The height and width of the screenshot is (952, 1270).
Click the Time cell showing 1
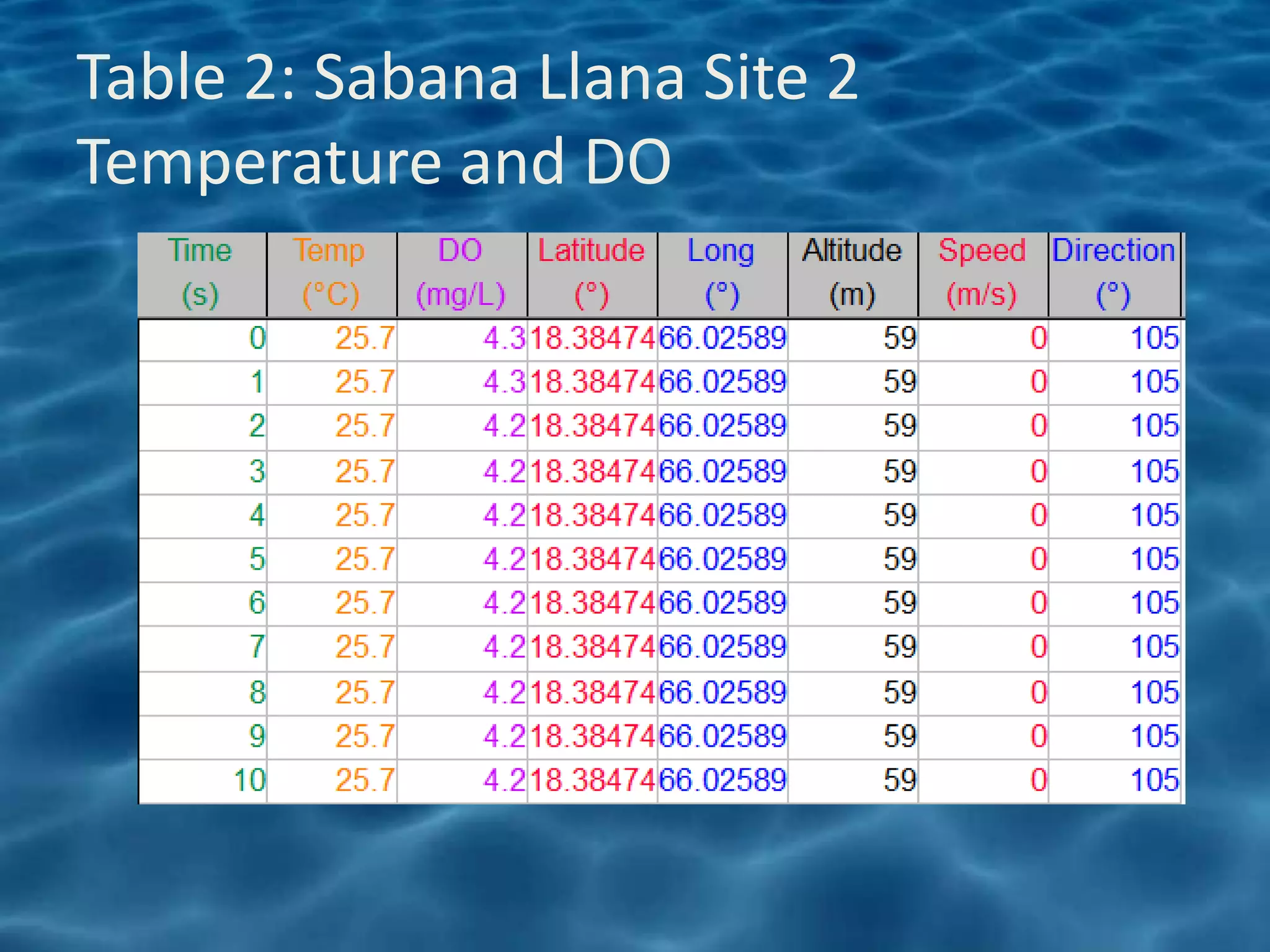(x=202, y=382)
